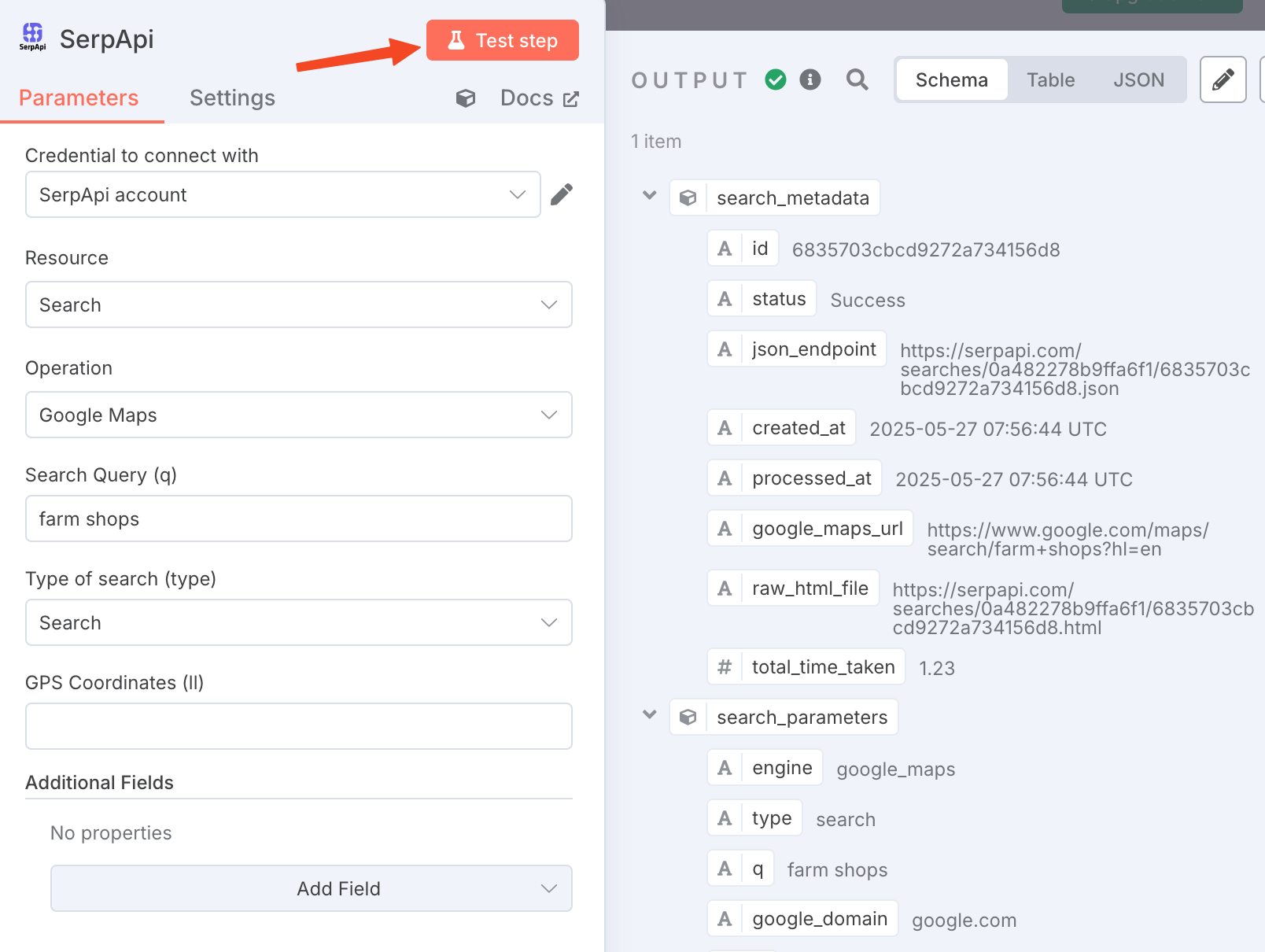Click the info icon next to OUTPUT
This screenshot has height=952, width=1265.
click(811, 79)
